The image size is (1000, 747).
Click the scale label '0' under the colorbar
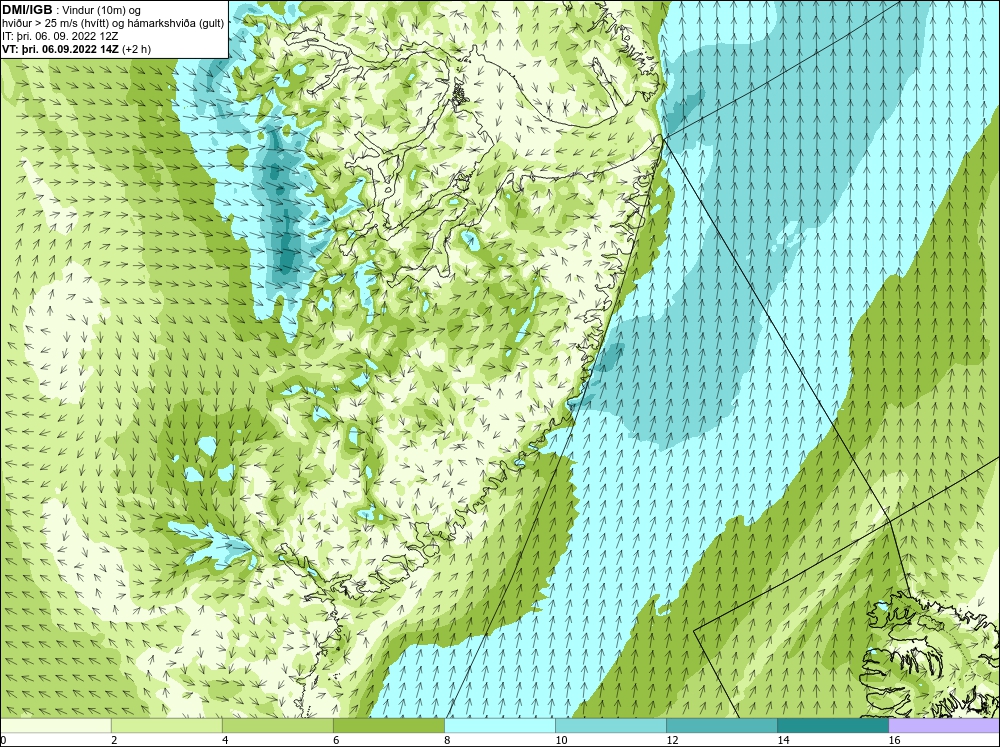point(4,740)
